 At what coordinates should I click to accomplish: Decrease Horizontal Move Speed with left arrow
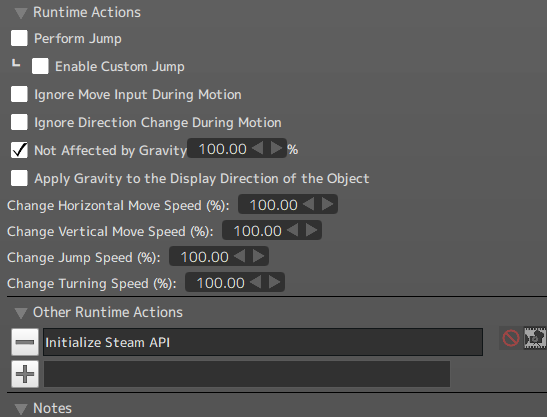[x=308, y=204]
